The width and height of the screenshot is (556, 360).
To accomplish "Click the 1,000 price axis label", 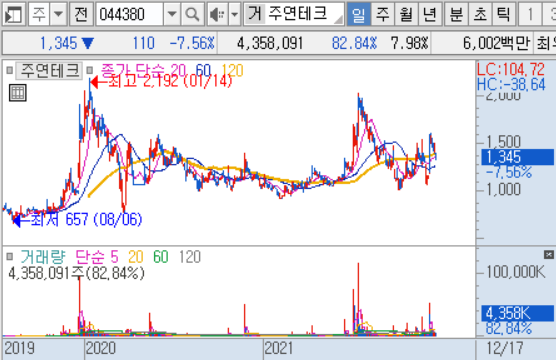I will tap(504, 189).
